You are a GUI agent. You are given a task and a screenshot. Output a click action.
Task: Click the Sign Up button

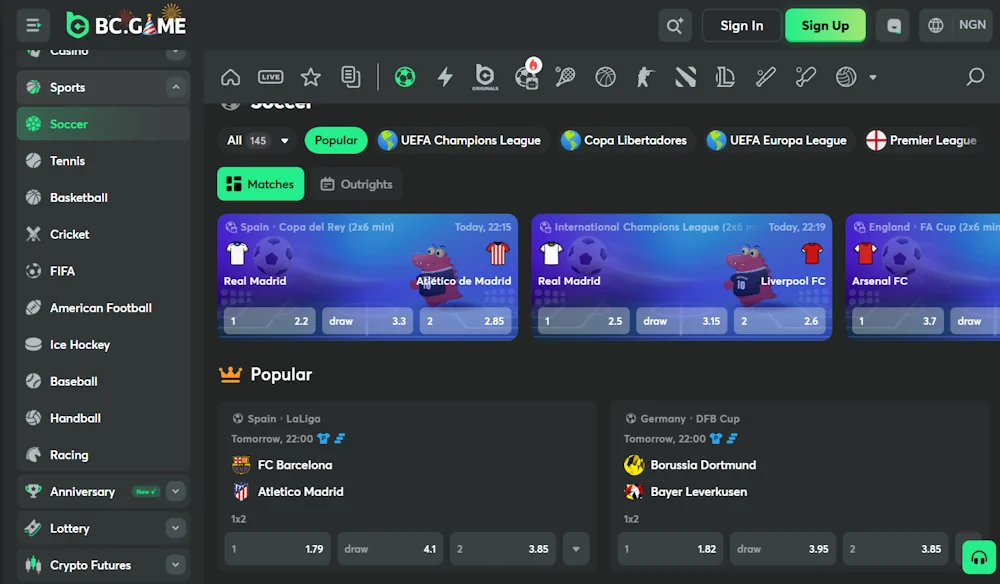pyautogui.click(x=825, y=25)
